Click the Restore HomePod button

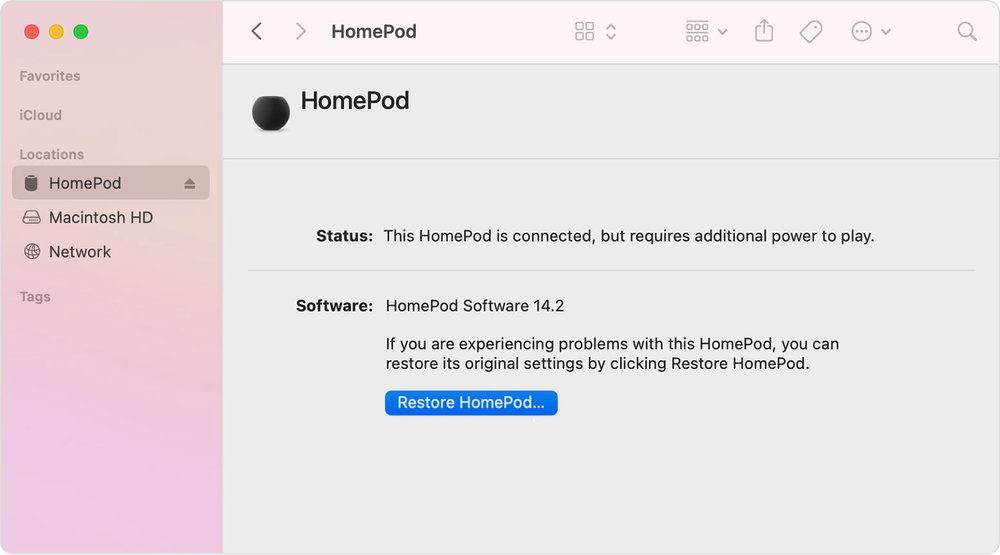click(x=471, y=403)
